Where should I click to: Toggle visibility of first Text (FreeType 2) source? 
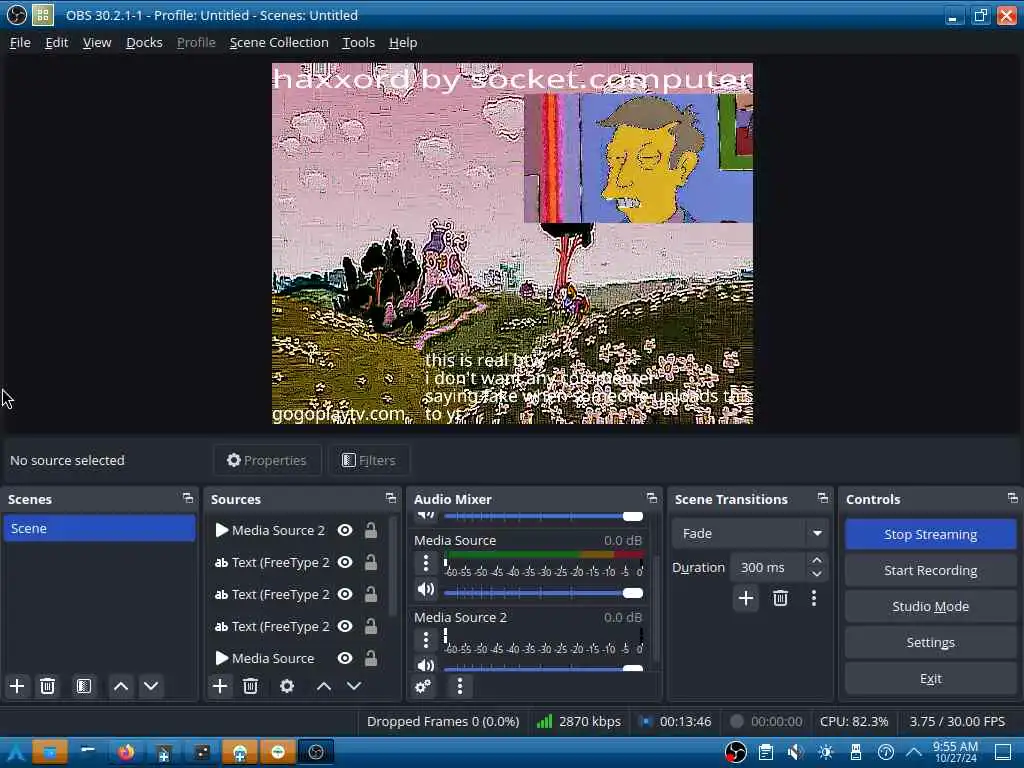click(345, 562)
